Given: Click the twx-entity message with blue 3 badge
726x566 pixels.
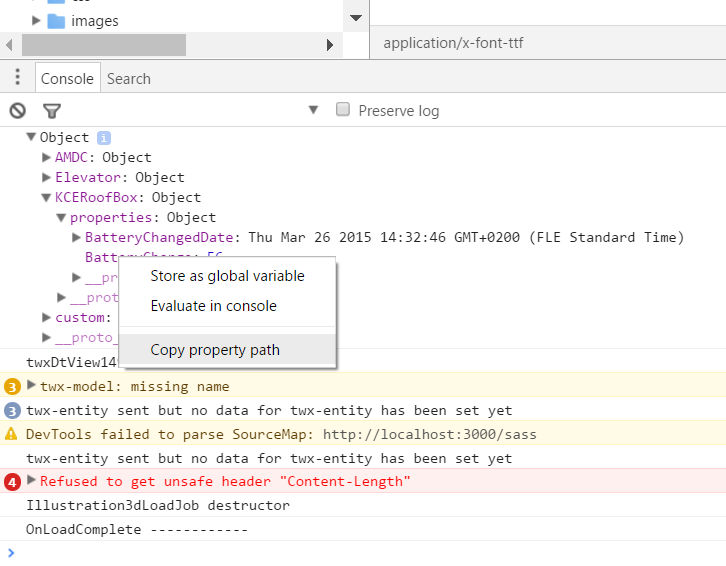Looking at the screenshot, I should 269,410.
